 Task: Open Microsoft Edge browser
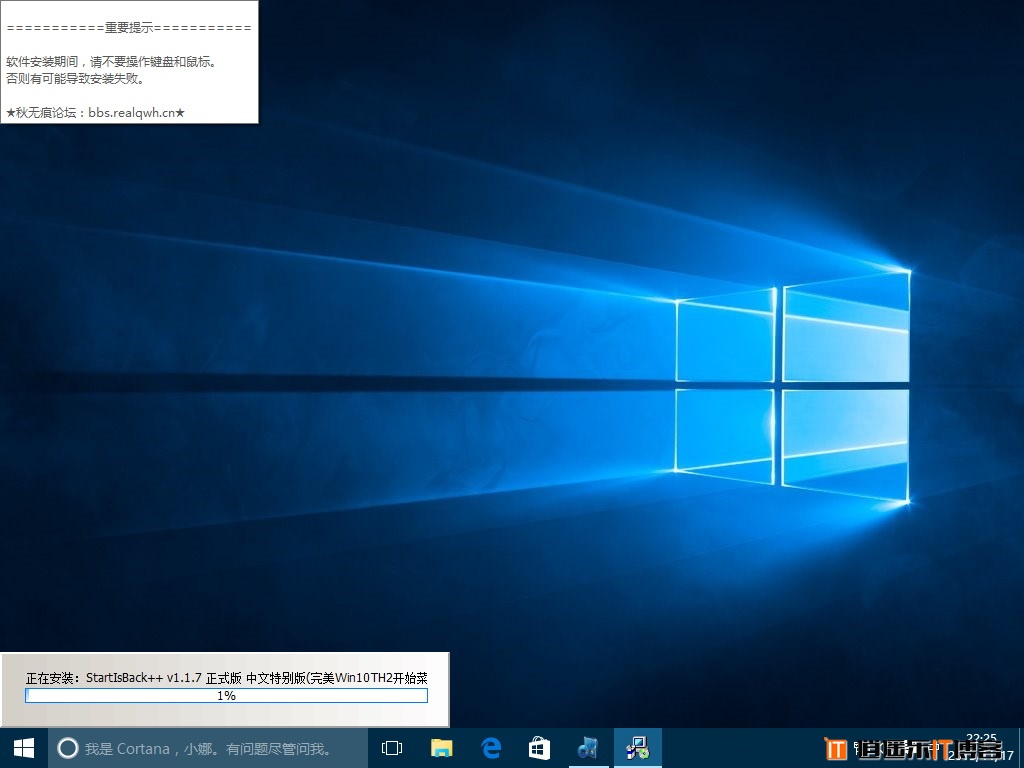[x=490, y=748]
